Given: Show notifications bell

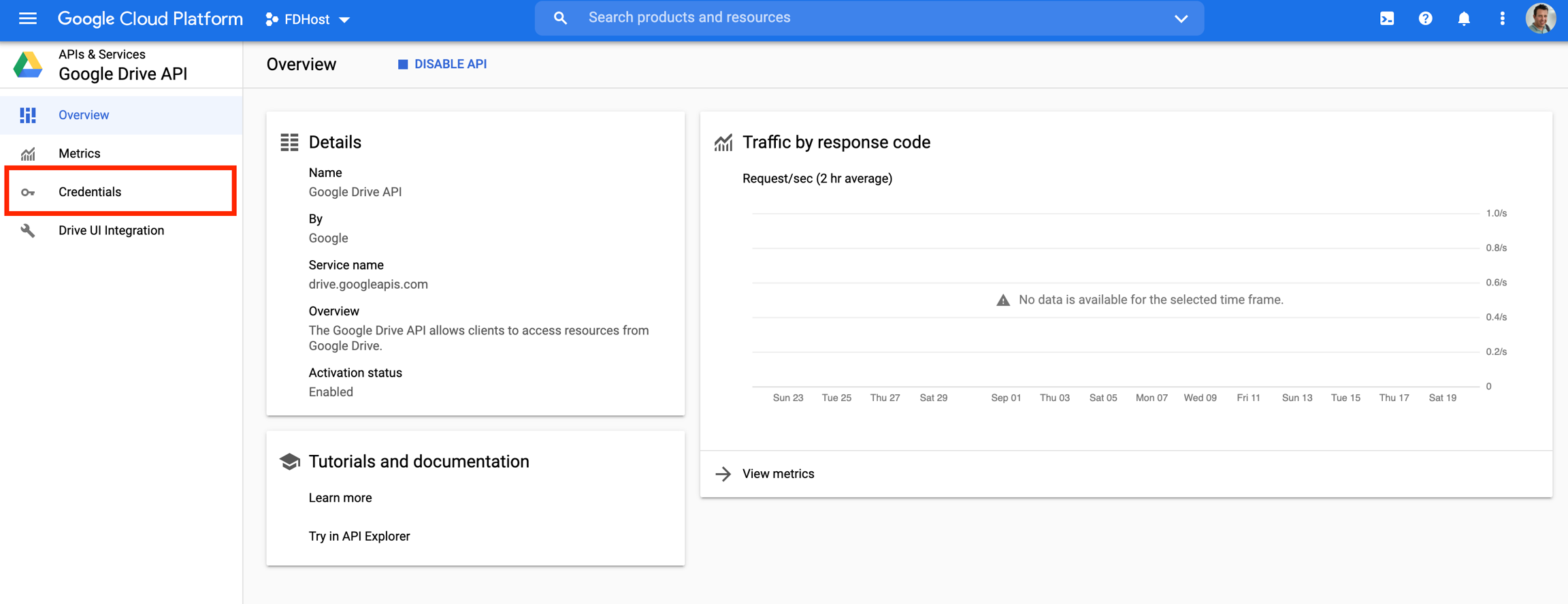Looking at the screenshot, I should 1464,19.
